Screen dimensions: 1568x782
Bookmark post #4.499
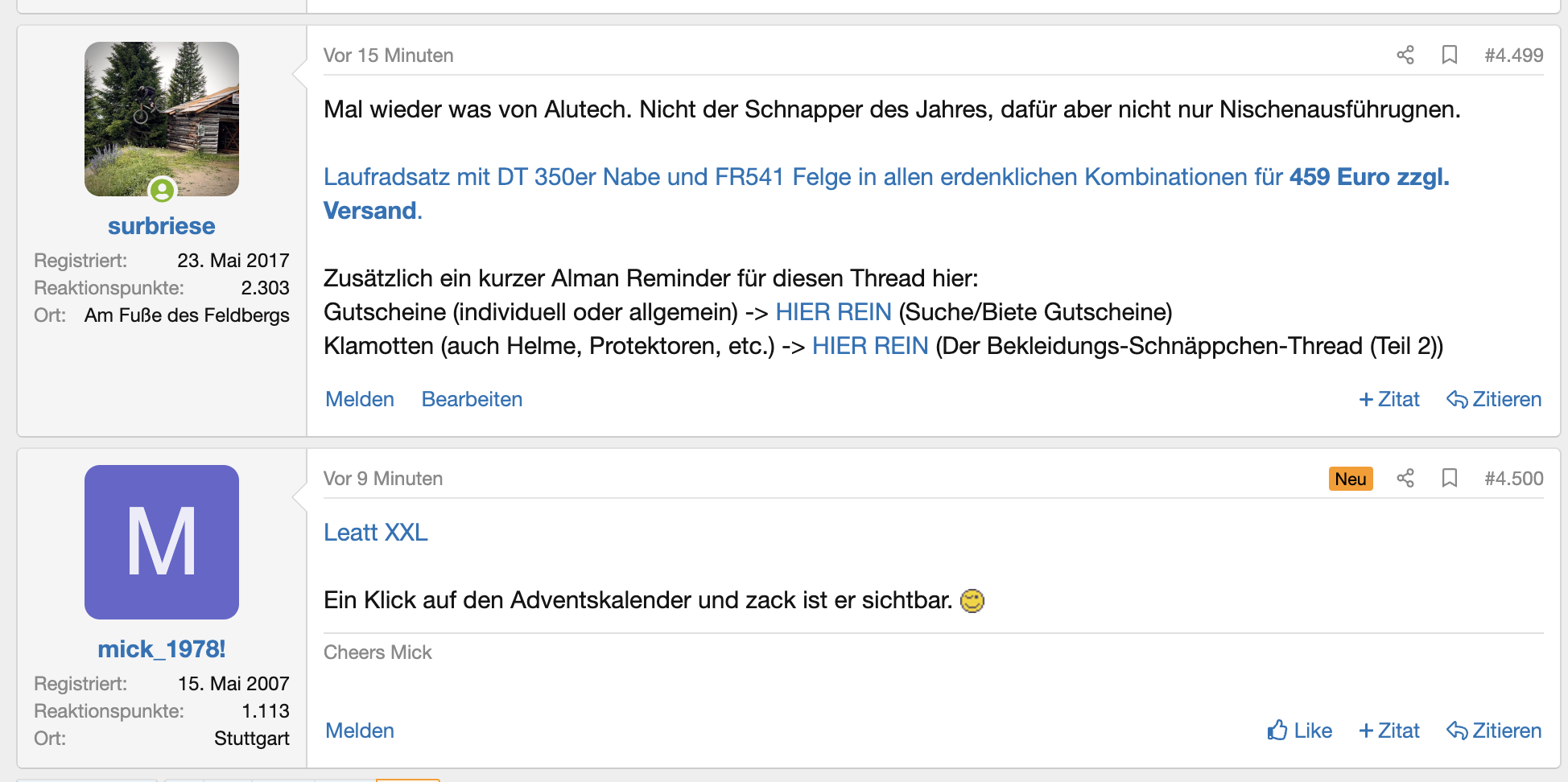coord(1450,55)
